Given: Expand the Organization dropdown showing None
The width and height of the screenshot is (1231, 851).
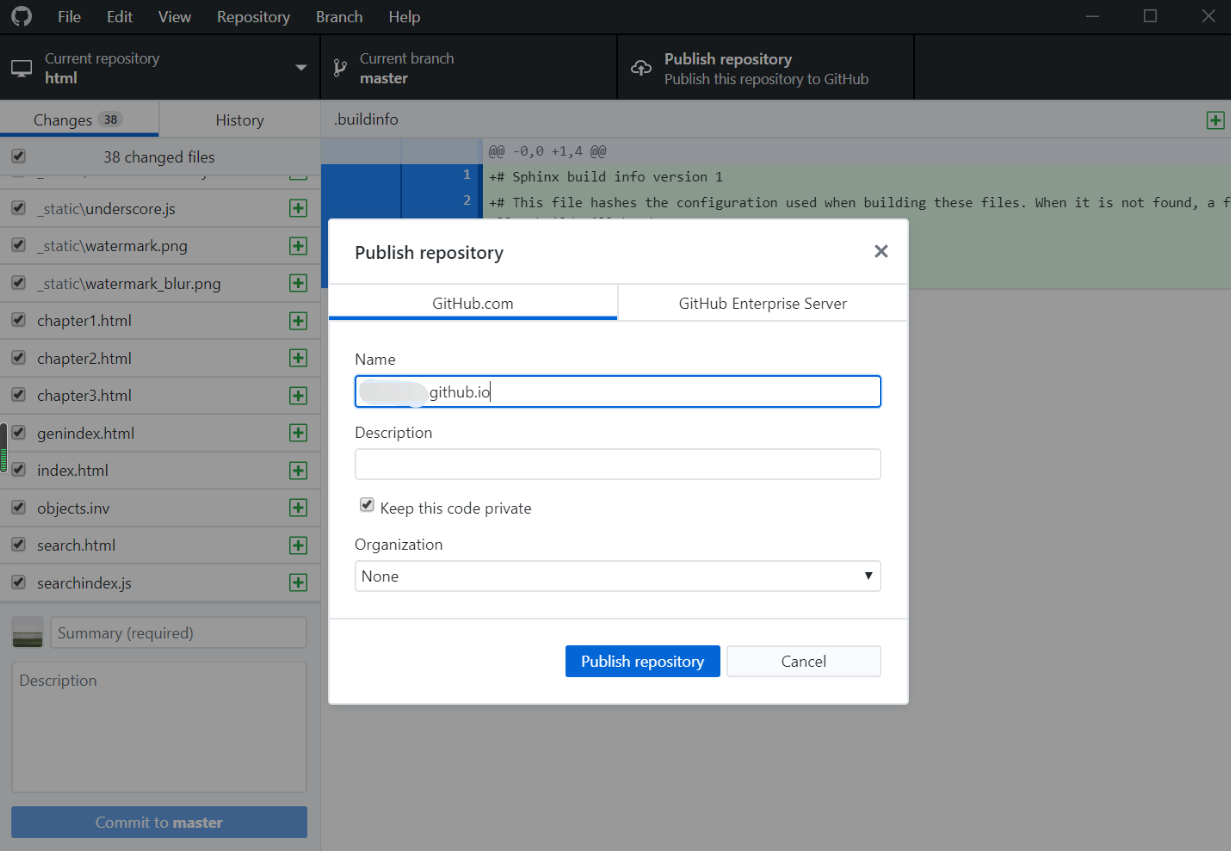Looking at the screenshot, I should pyautogui.click(x=618, y=576).
